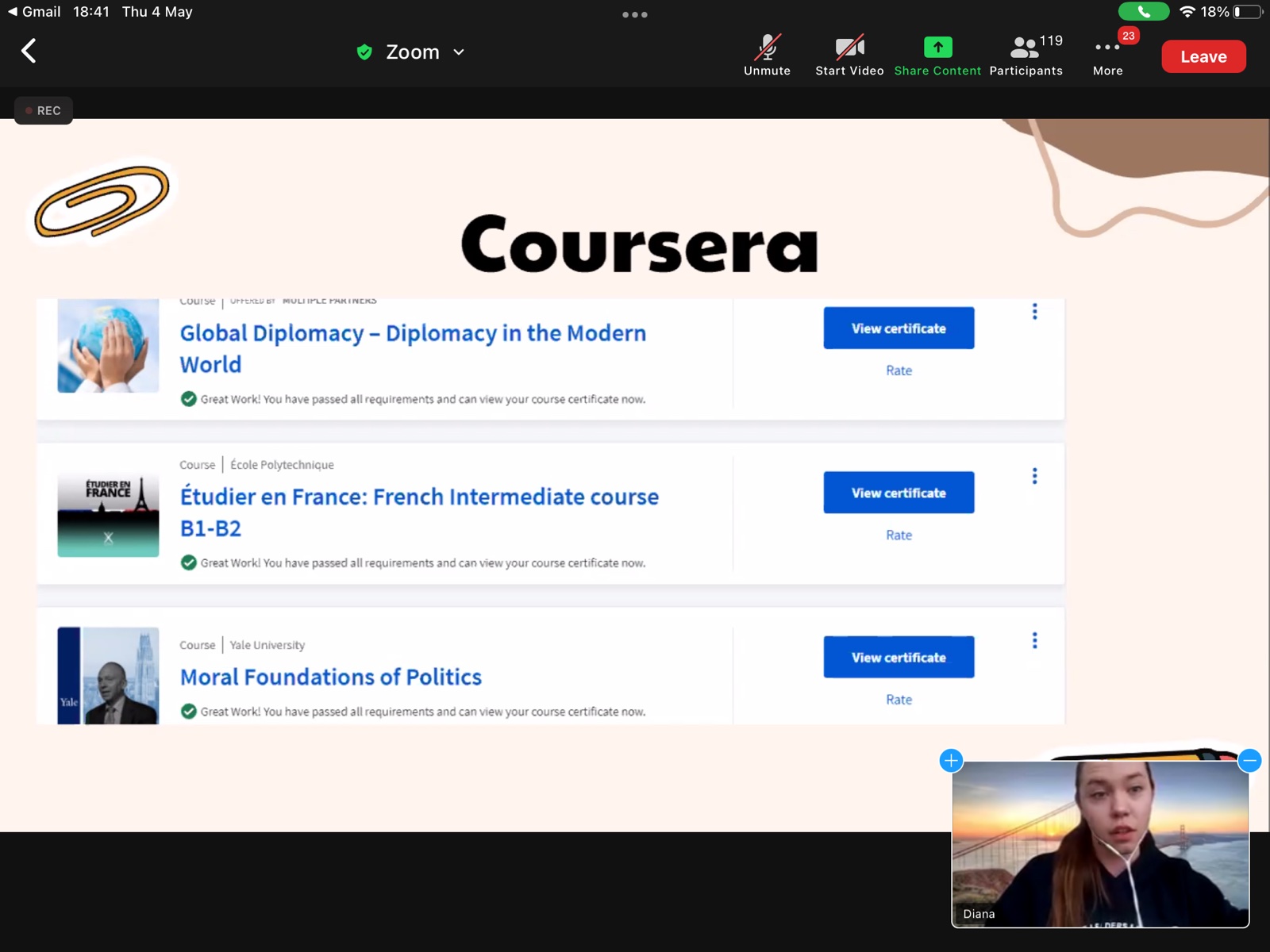The height and width of the screenshot is (952, 1270).
Task: Go back with the left arrow
Action: pos(29,52)
